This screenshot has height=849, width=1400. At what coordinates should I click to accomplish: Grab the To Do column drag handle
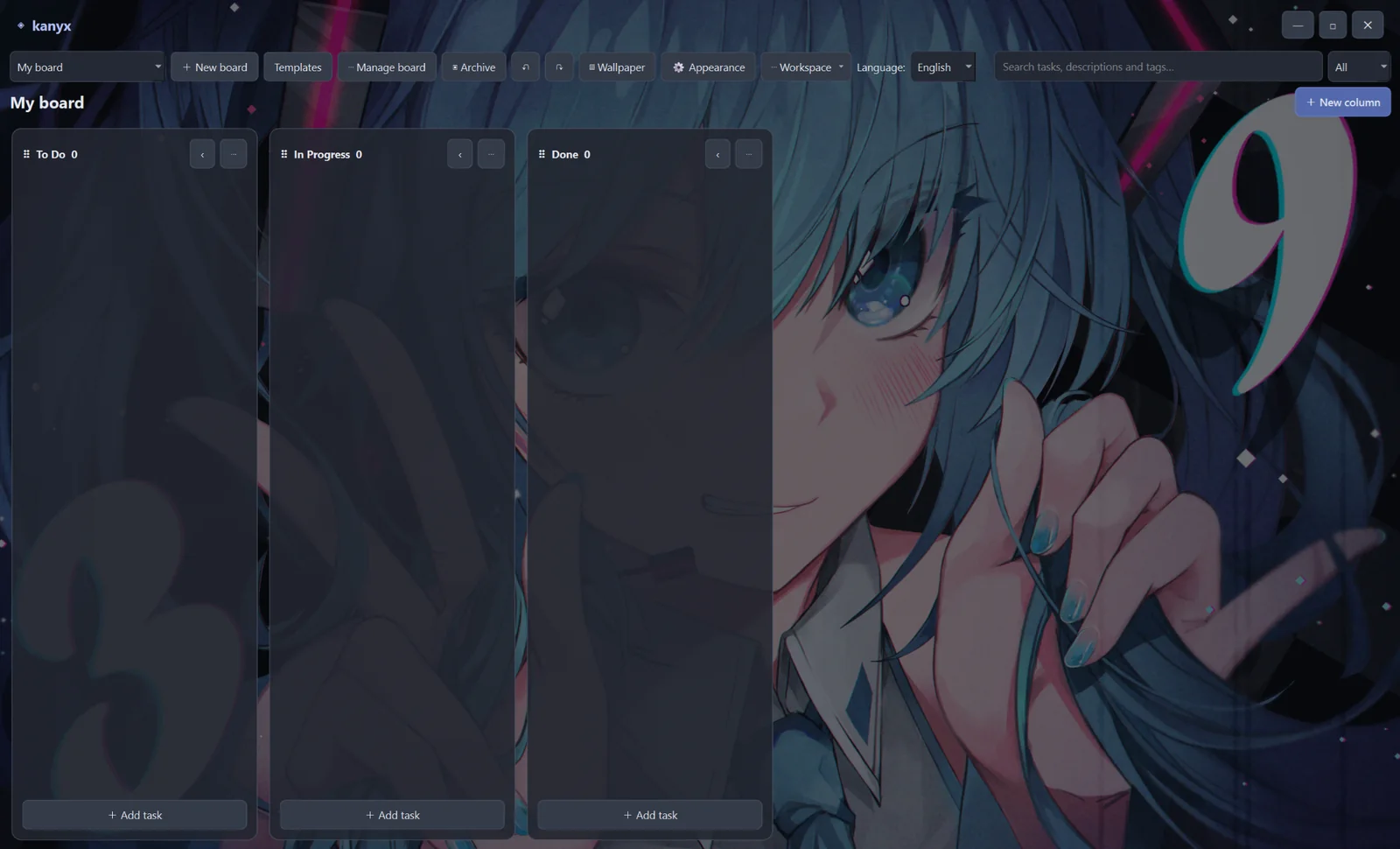[x=26, y=154]
